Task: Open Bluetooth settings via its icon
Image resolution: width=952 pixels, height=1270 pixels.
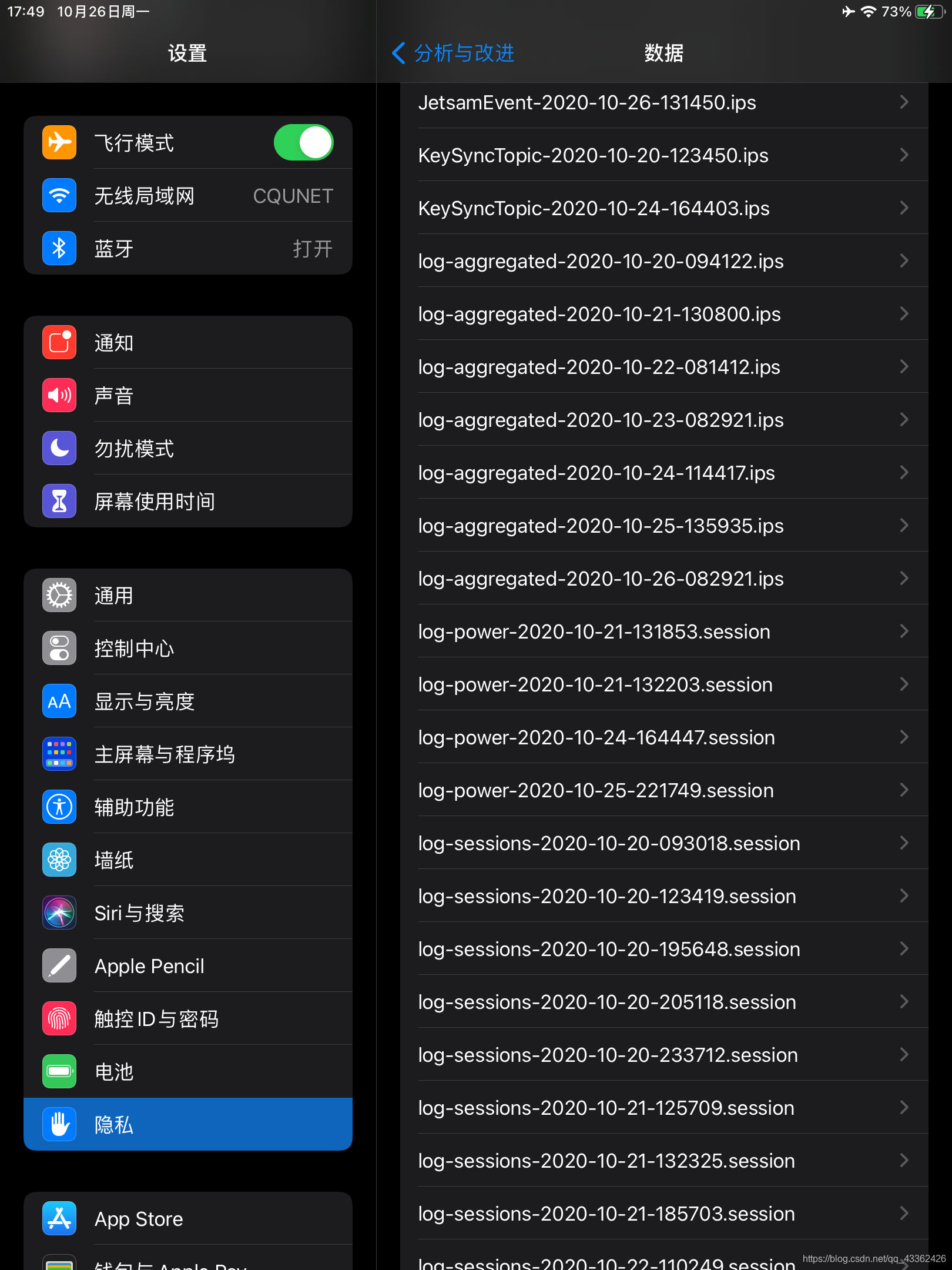Action: (x=59, y=248)
